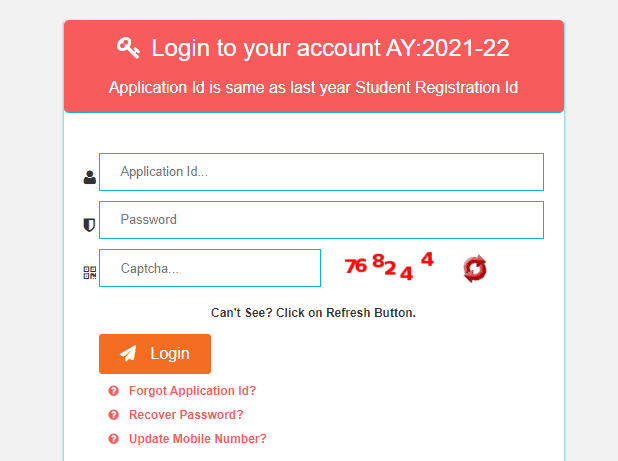The image size is (618, 461).
Task: Open the Update Mobile Number? link
Action: [197, 439]
